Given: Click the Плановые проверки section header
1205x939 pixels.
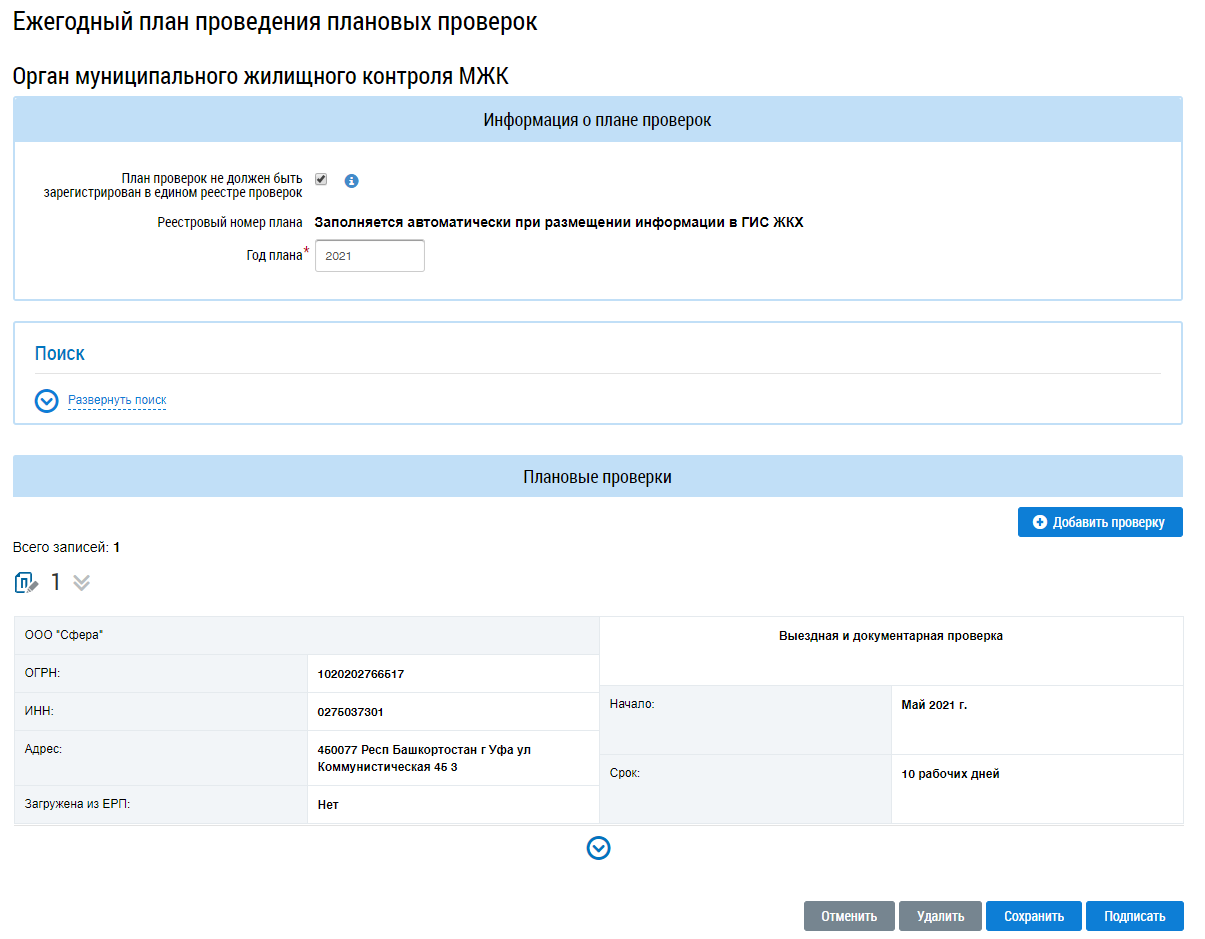Looking at the screenshot, I should (x=597, y=477).
